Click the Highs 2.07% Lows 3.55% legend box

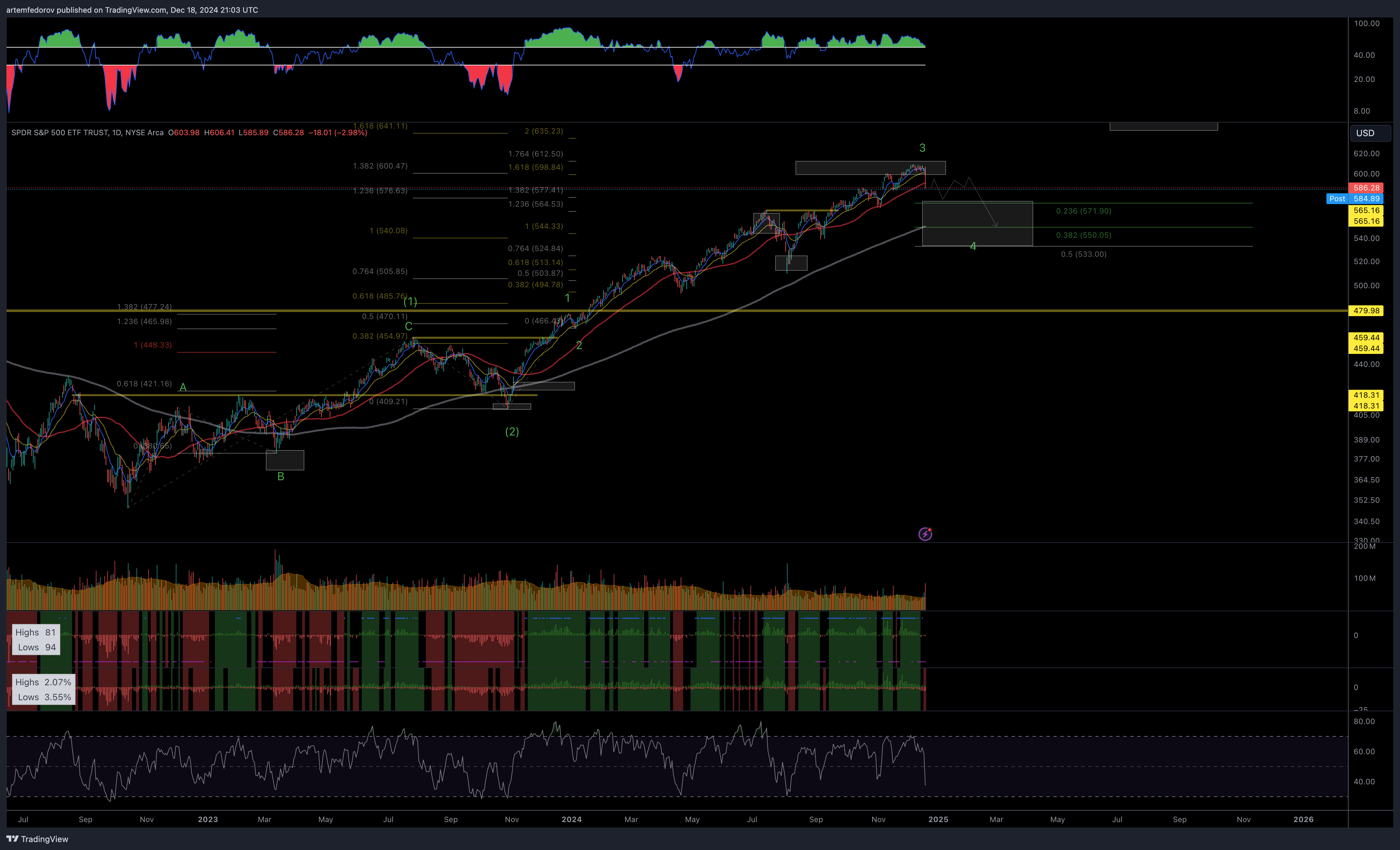tap(44, 689)
